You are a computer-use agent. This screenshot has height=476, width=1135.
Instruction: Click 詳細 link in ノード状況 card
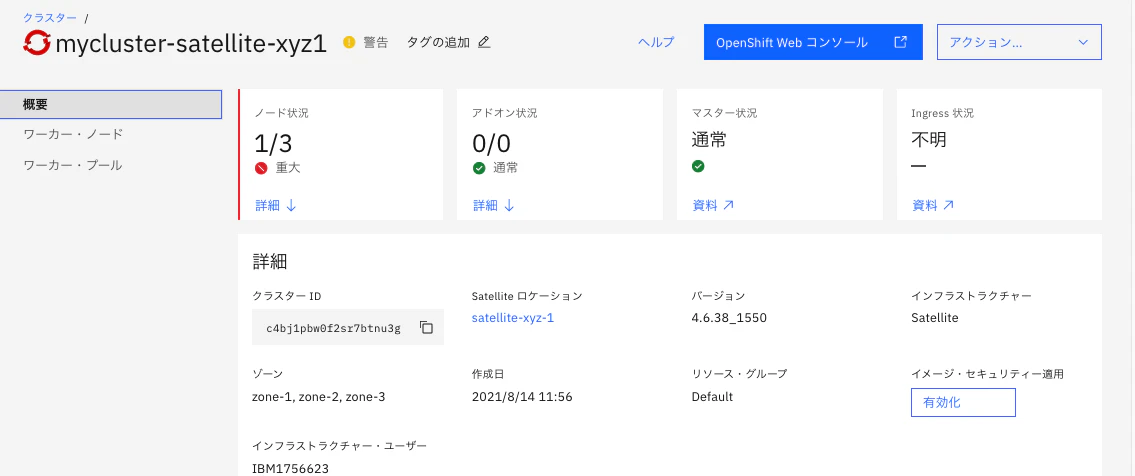tap(276, 205)
